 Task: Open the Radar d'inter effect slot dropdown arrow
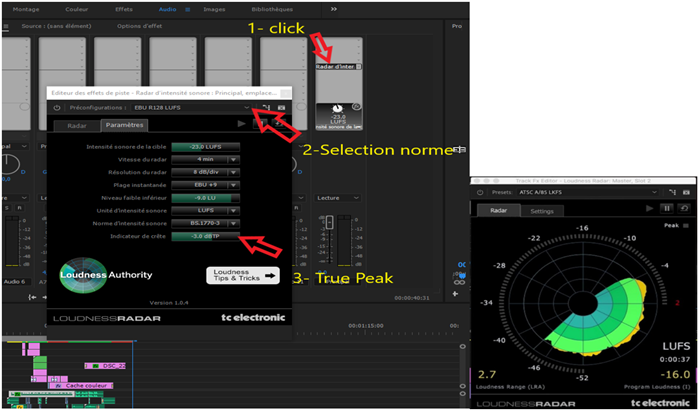pyautogui.click(x=359, y=67)
